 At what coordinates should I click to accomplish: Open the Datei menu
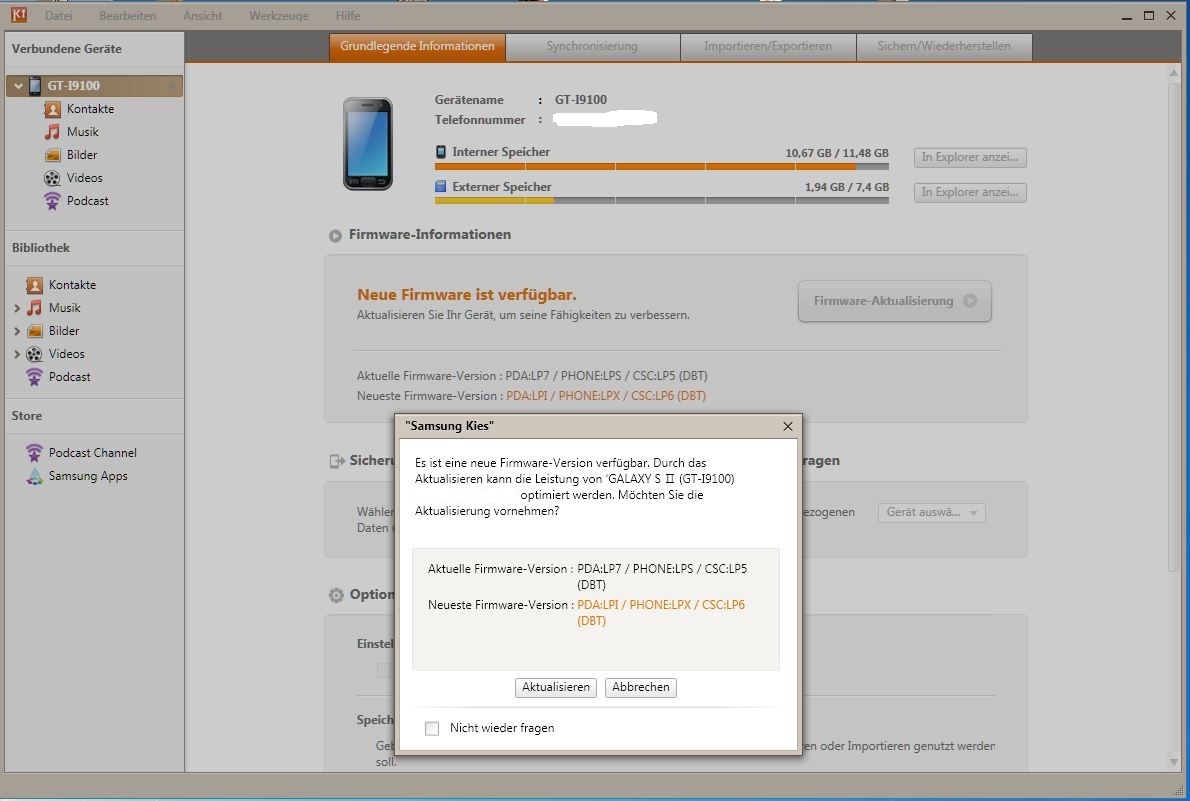tap(58, 15)
